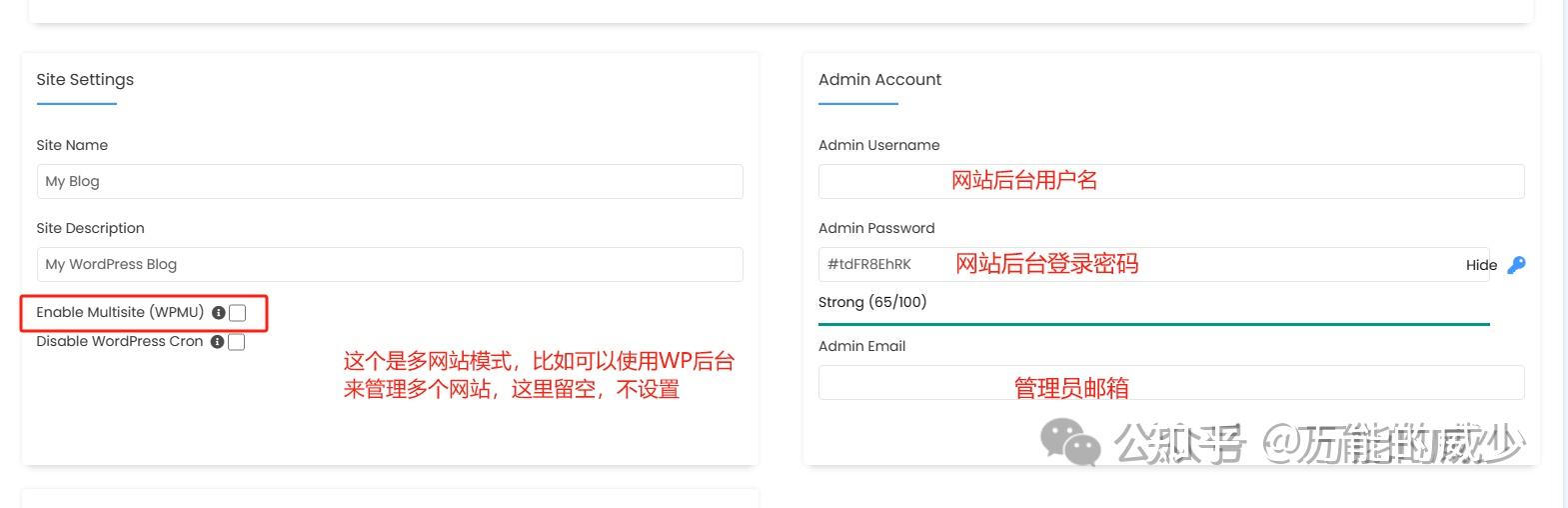Click the Site Settings section heading
The width and height of the screenshot is (1568, 508).
[85, 80]
